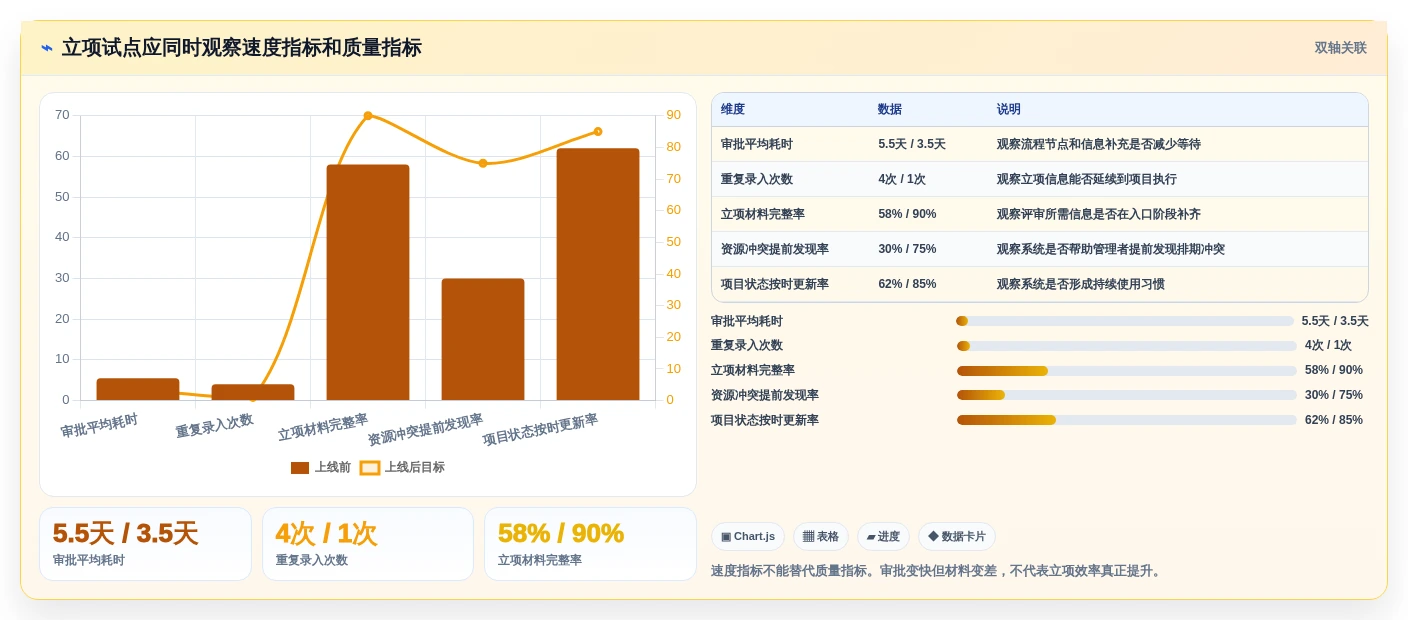This screenshot has height=620, width=1408.
Task: Click the description 观察流程节点和信息补充是否减少等待
Action: coord(1099,145)
